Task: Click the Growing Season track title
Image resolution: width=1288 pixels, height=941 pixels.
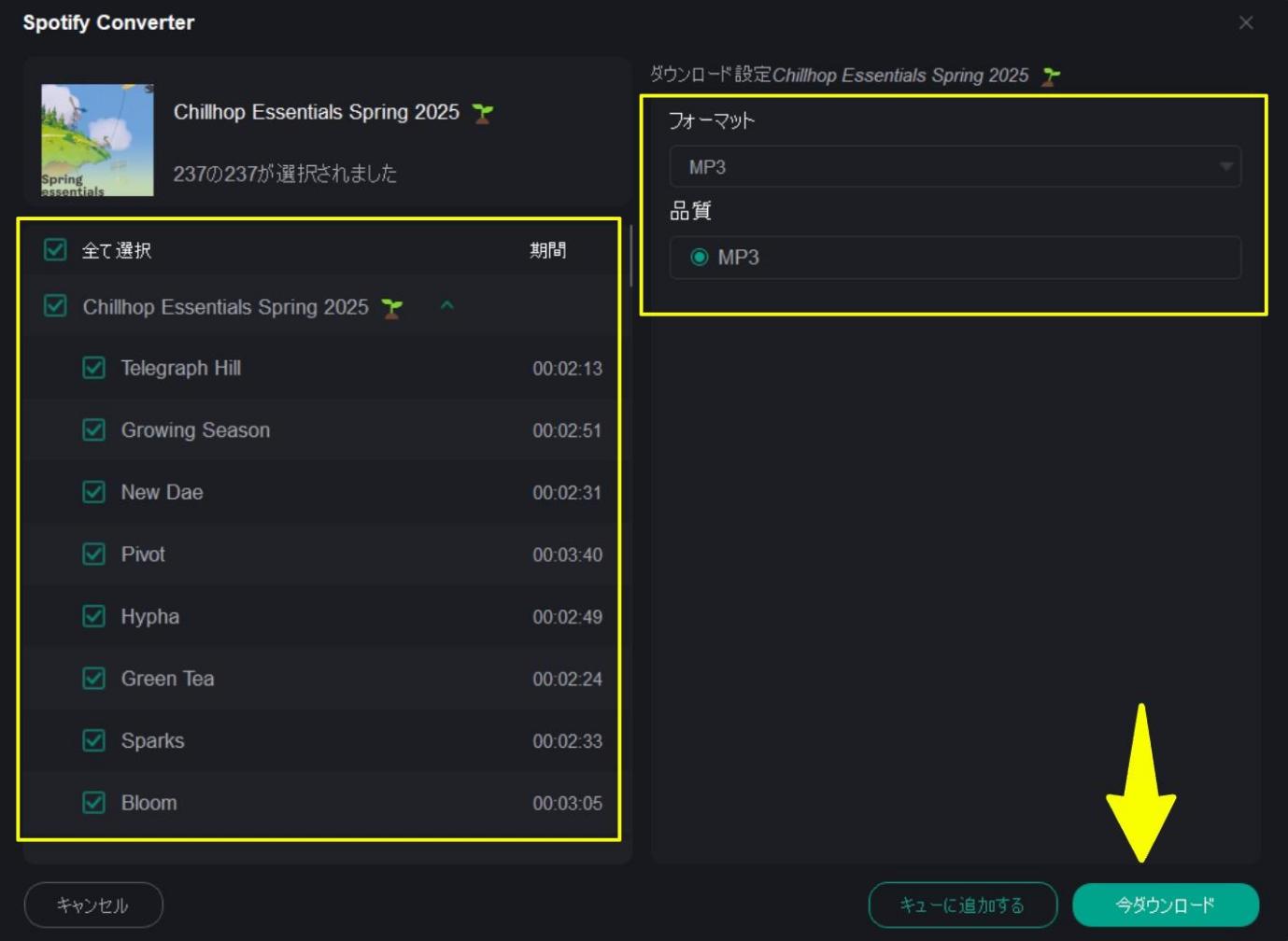Action: (195, 430)
